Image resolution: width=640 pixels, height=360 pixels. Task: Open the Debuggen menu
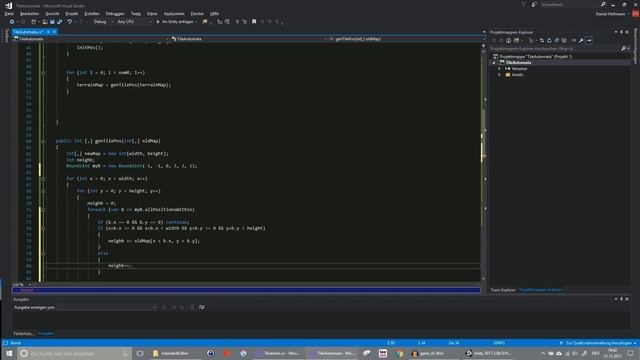tap(115, 13)
